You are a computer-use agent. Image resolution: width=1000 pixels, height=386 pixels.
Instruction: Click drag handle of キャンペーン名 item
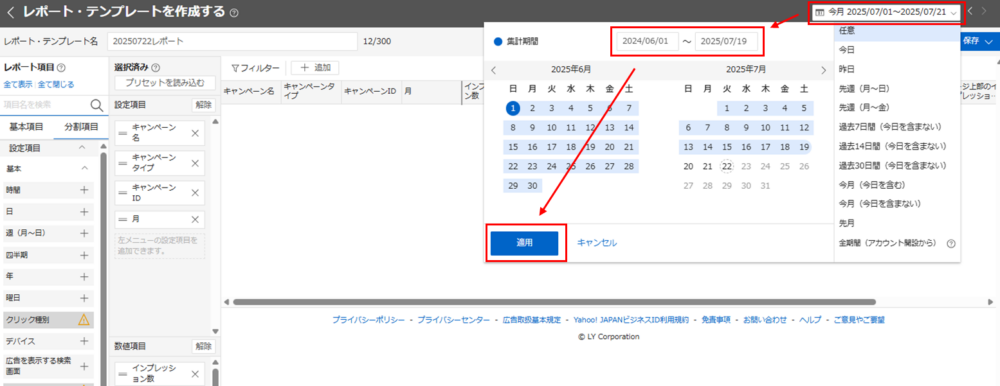123,133
